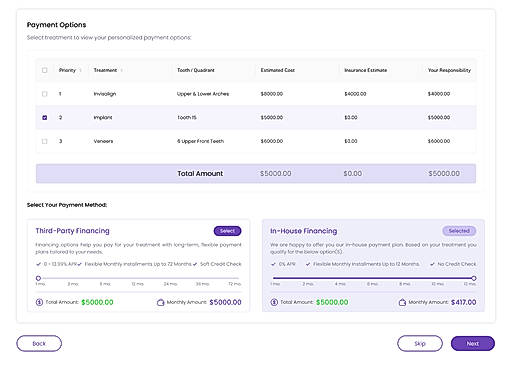Sort table by Treatment column arrow

point(122,70)
